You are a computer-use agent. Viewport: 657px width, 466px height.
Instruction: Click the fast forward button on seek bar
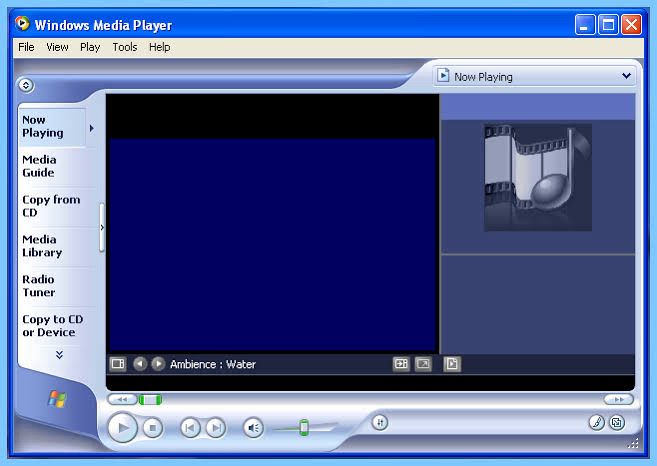coord(618,399)
